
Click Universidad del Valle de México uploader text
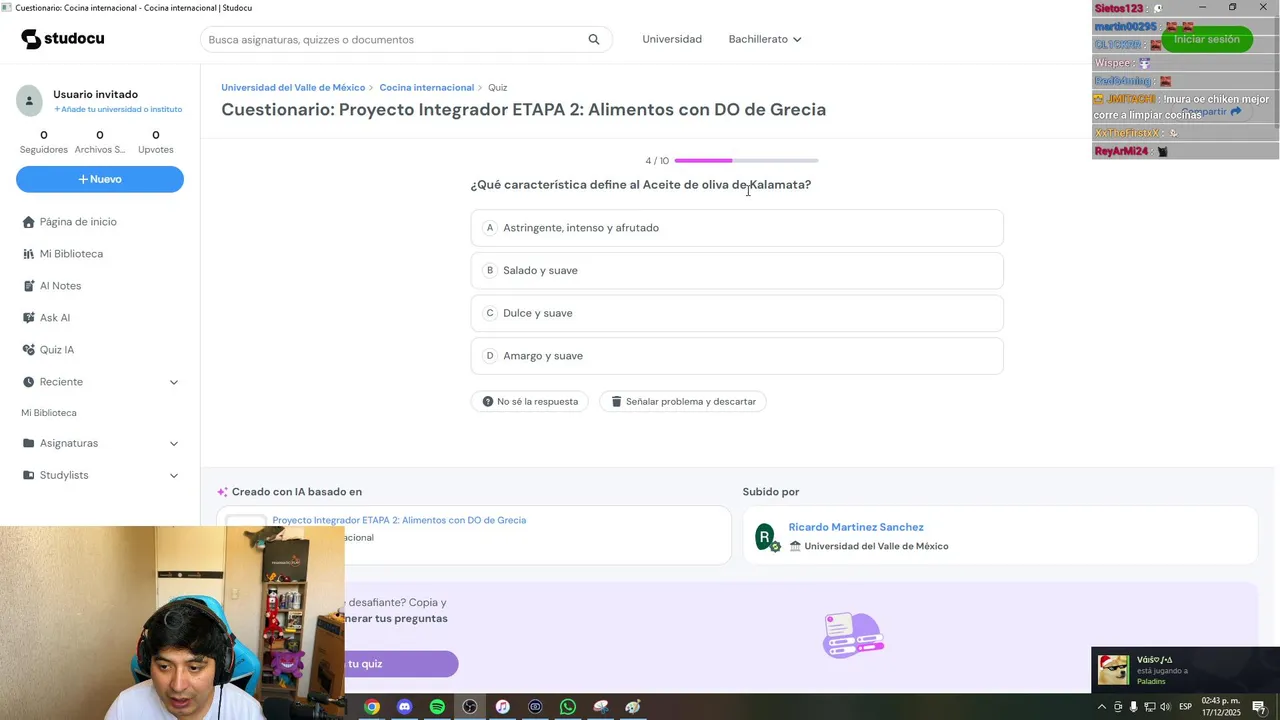click(x=876, y=546)
